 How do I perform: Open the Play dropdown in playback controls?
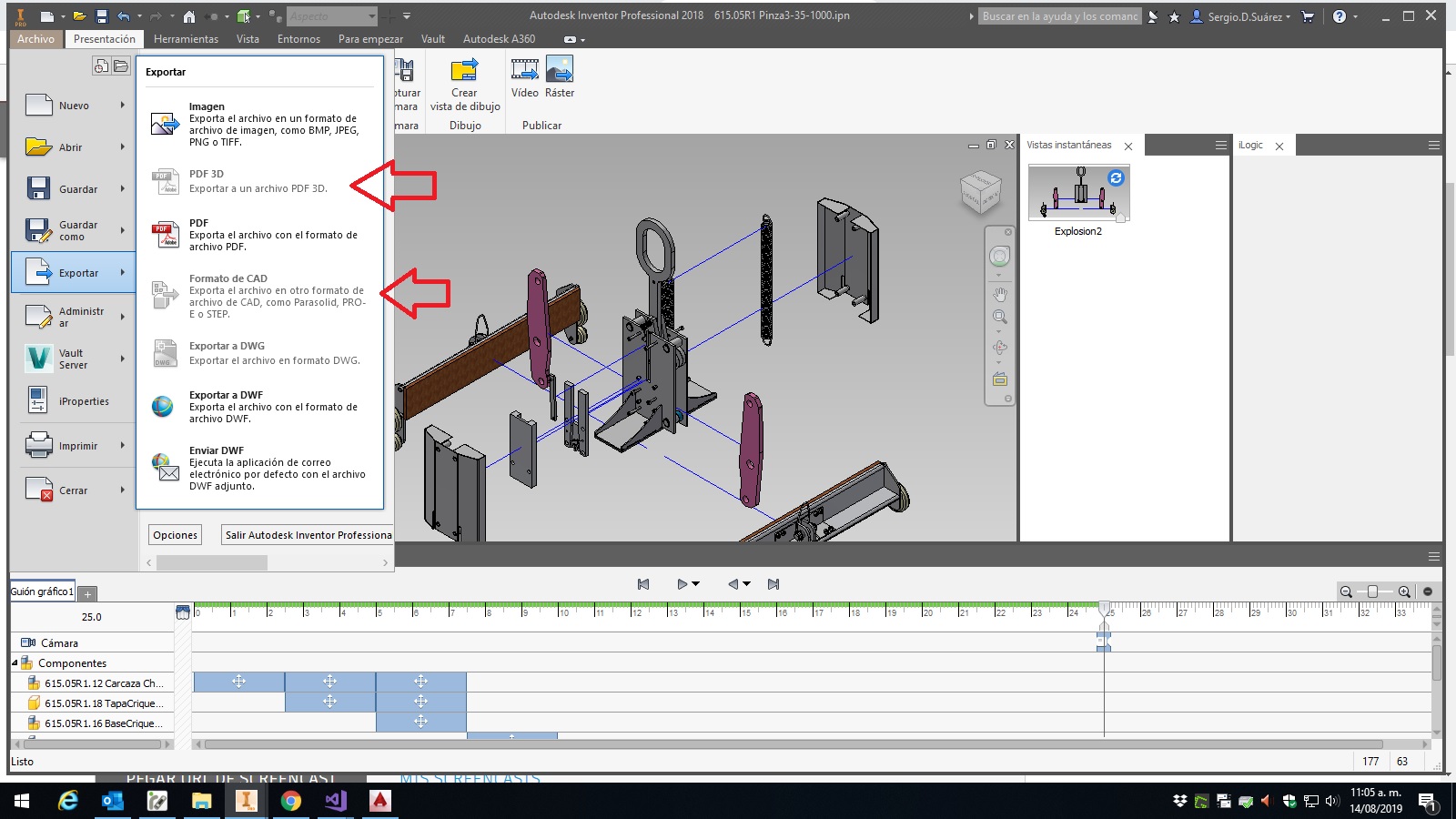click(697, 583)
